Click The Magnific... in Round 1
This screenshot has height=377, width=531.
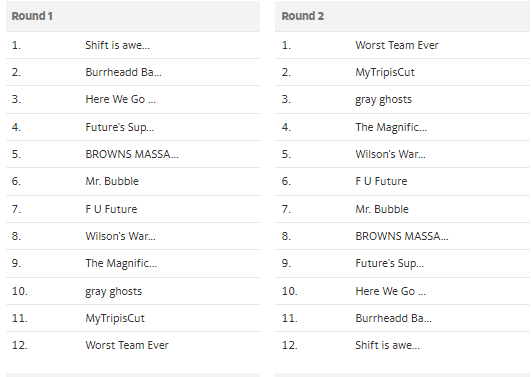pyautogui.click(x=121, y=263)
